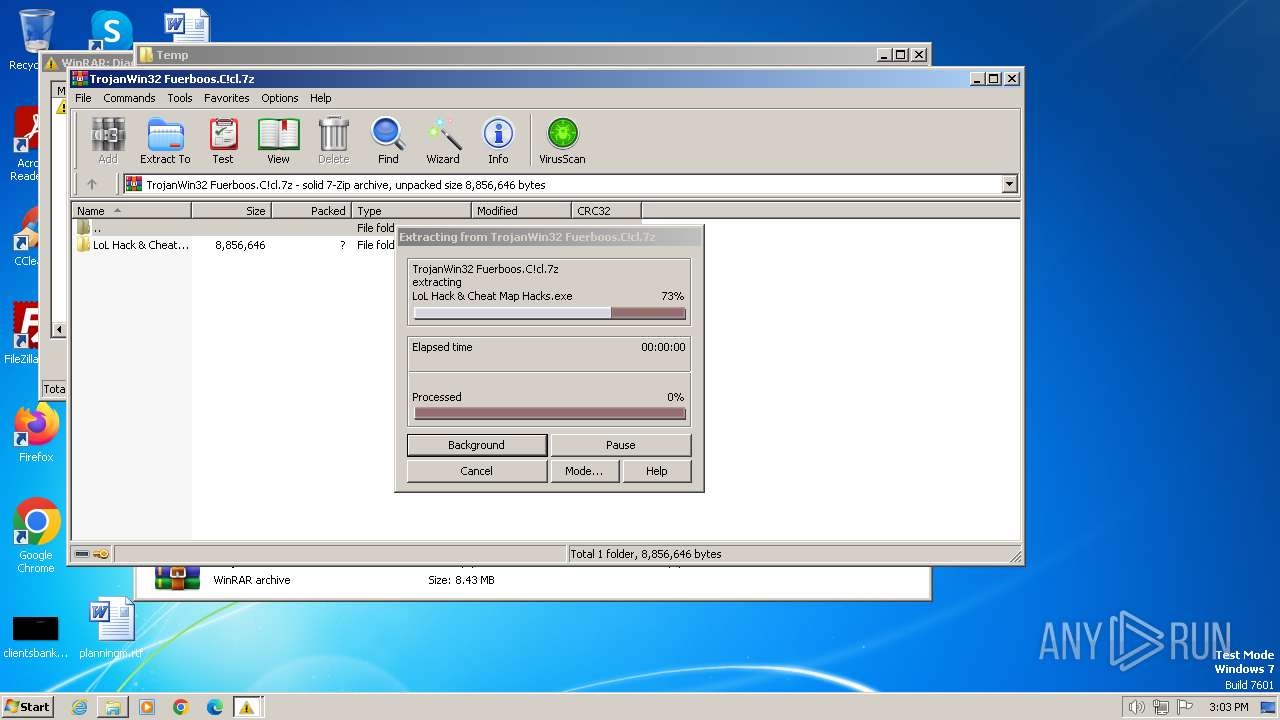Click the Processed total progress bar

click(x=549, y=413)
